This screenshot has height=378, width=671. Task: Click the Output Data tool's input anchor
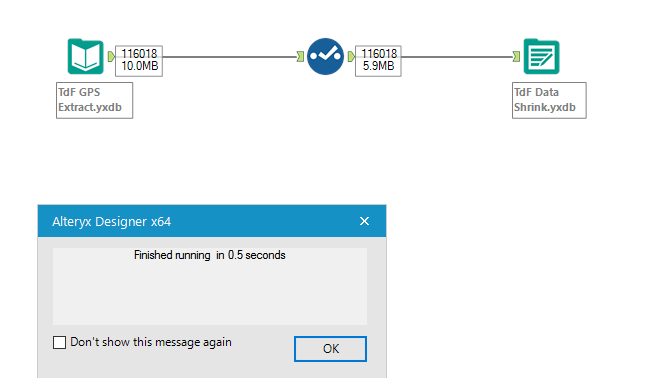pos(517,57)
